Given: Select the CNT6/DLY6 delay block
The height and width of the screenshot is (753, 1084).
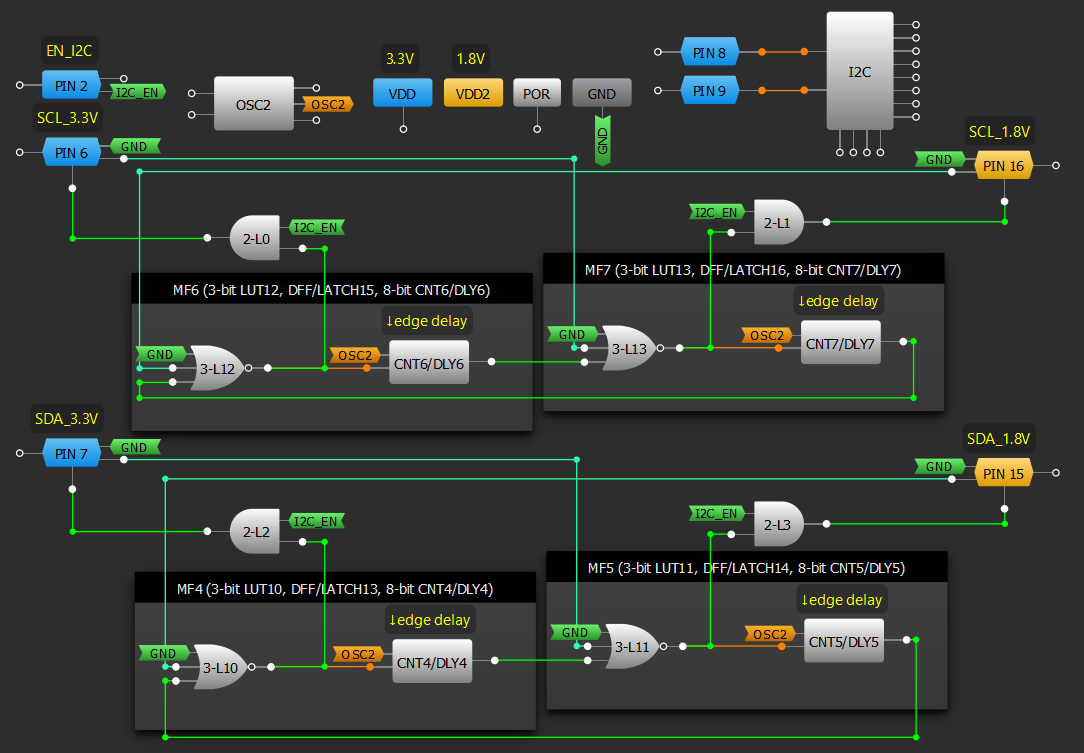Looking at the screenshot, I should point(430,363).
